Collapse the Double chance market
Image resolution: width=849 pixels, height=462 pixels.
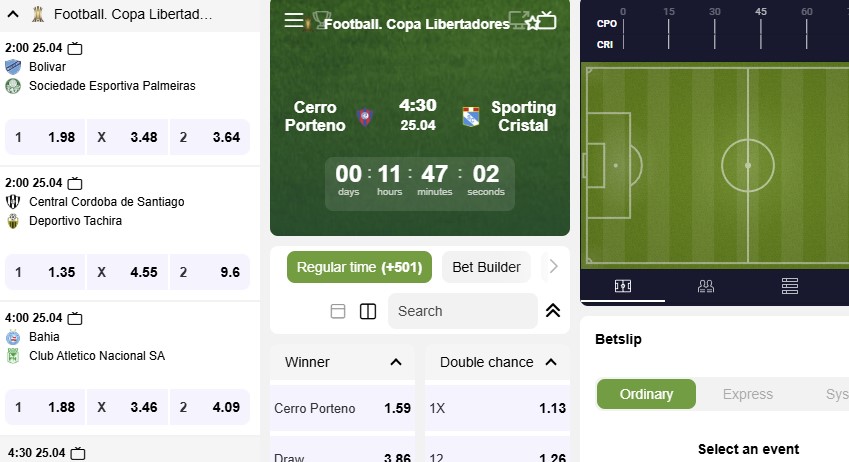pos(551,362)
